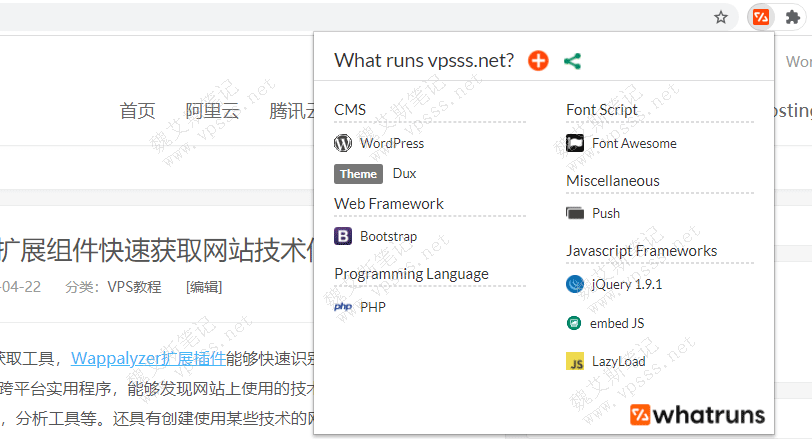Open the PHP language entry
The width and height of the screenshot is (812, 439).
373,308
